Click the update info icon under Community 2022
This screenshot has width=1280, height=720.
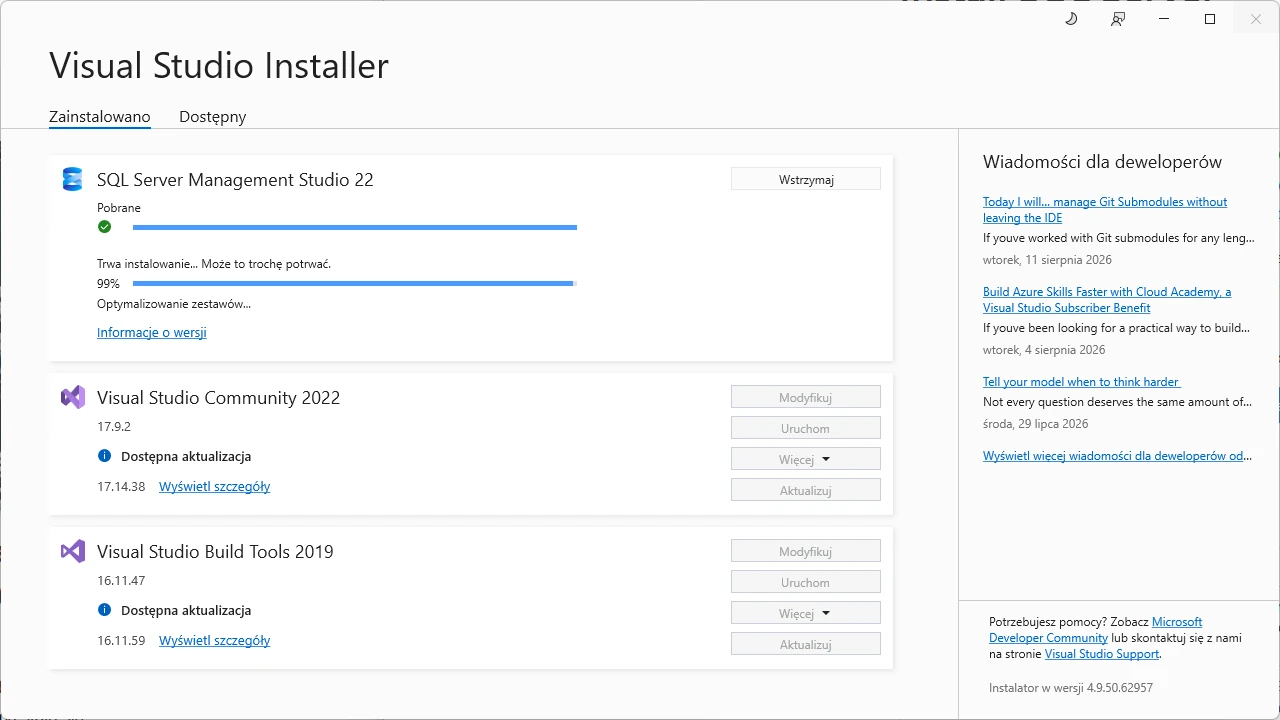pos(104,456)
